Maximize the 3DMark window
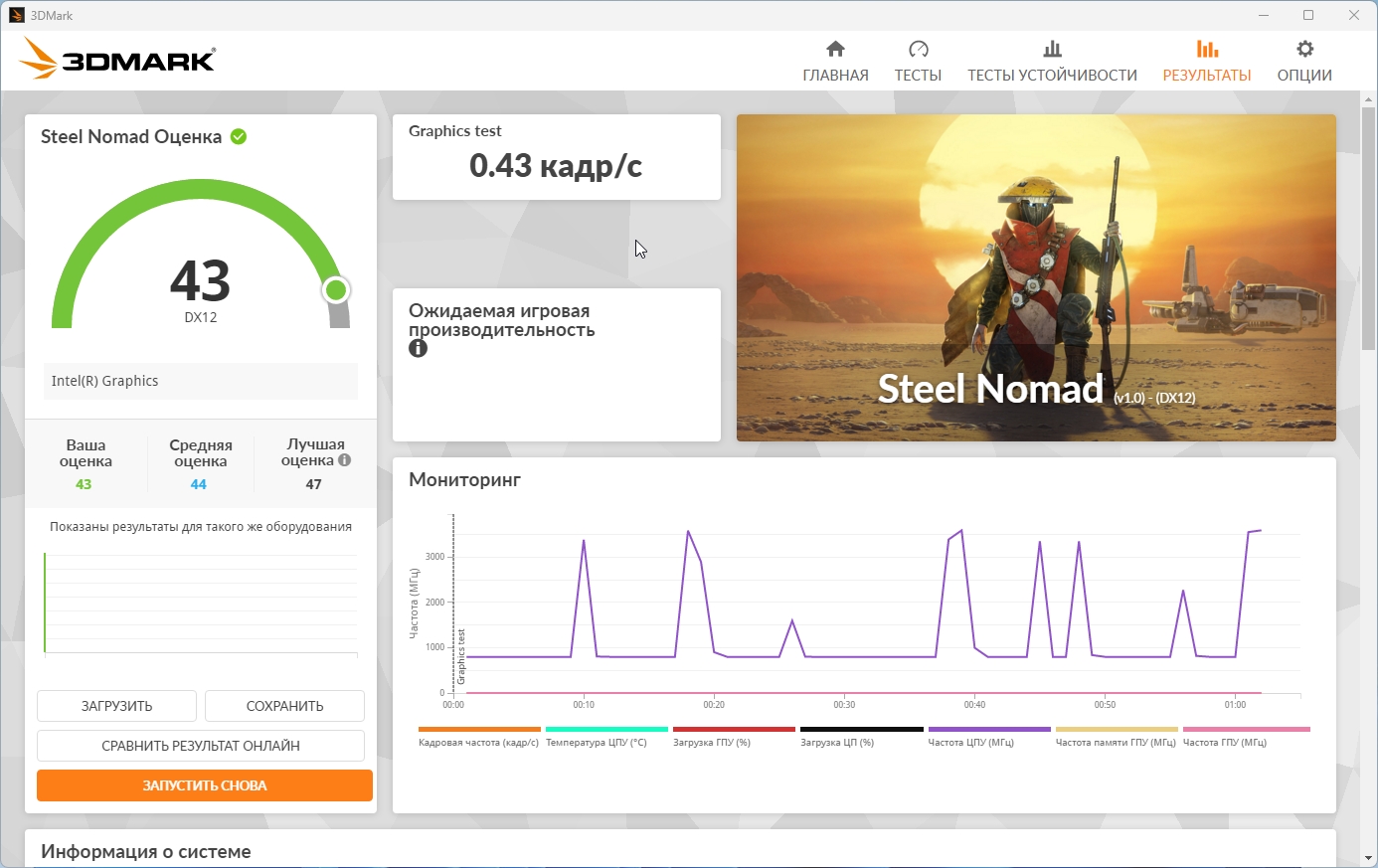 [x=1308, y=15]
